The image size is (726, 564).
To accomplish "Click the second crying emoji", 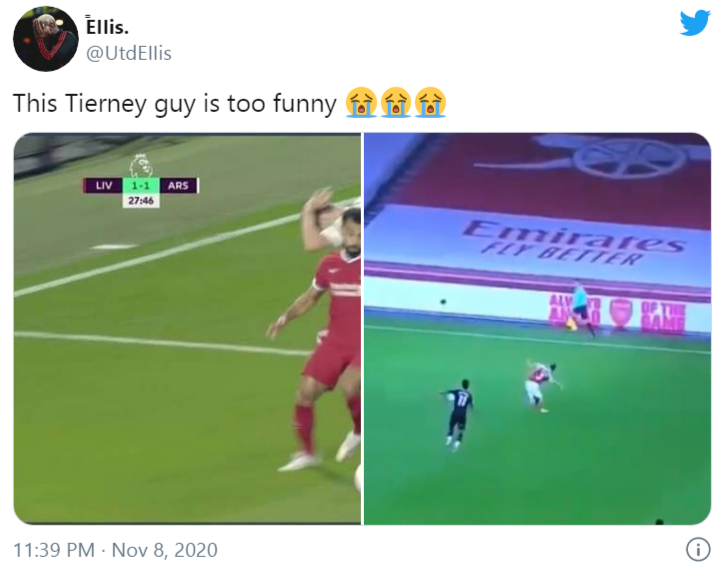I will [396, 102].
